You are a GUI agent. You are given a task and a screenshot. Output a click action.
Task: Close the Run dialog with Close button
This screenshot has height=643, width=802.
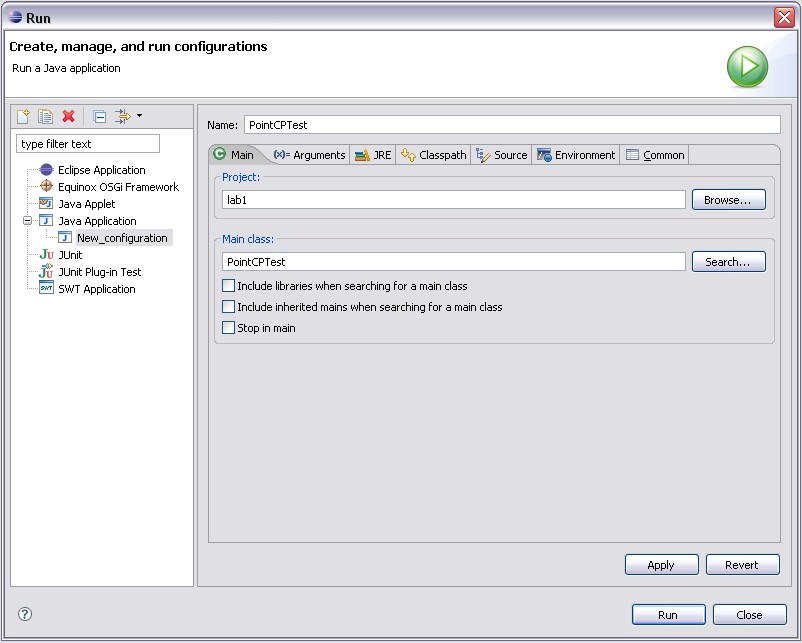click(749, 614)
